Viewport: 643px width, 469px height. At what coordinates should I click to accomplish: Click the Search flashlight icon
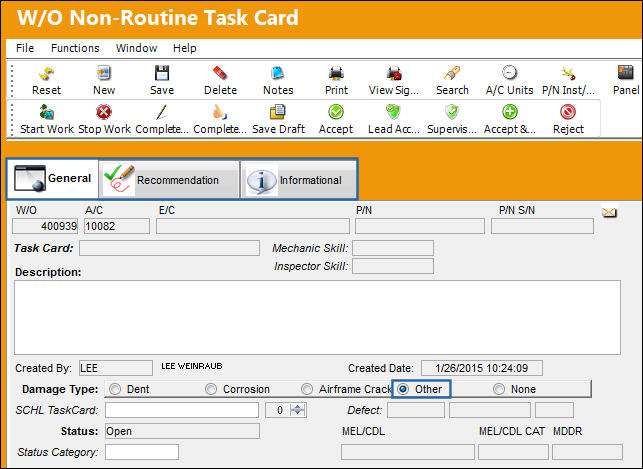pos(452,73)
